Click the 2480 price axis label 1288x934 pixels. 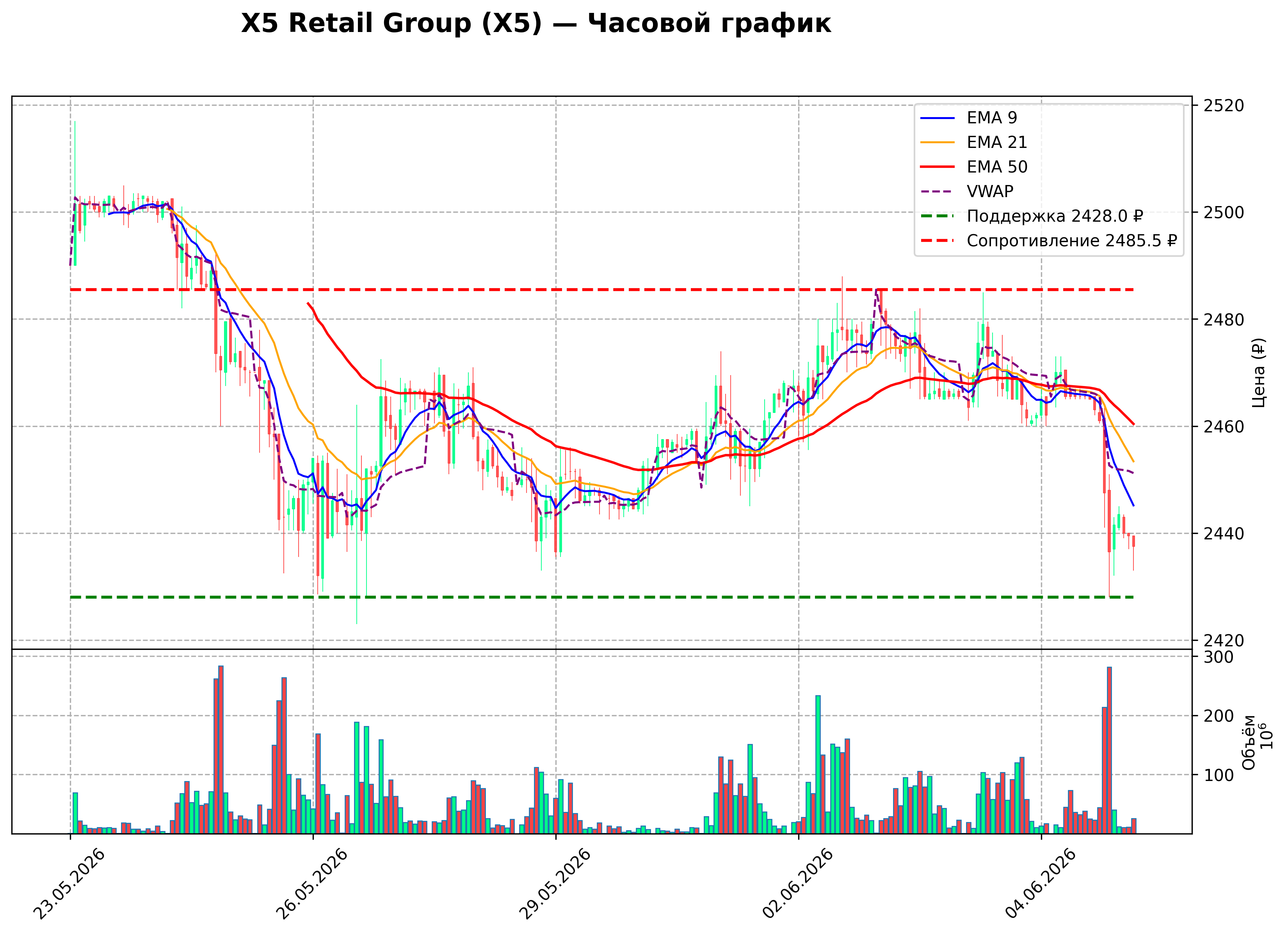pyautogui.click(x=1223, y=320)
